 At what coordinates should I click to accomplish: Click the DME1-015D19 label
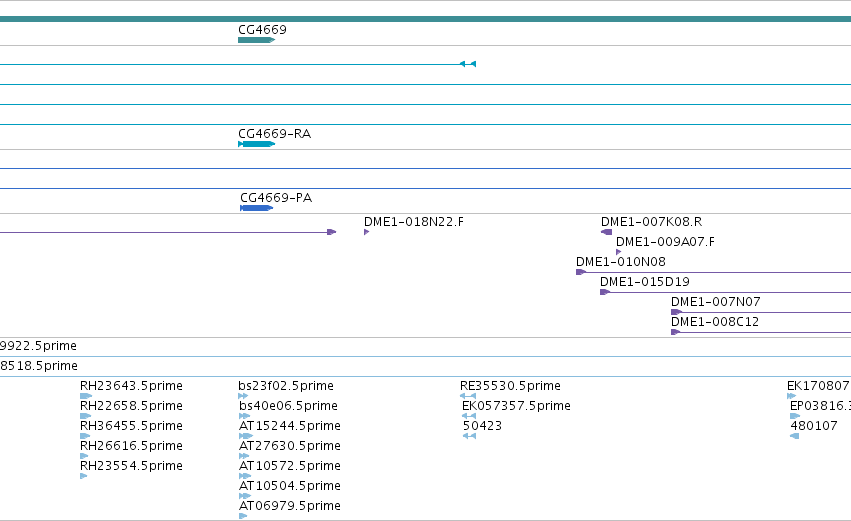645,282
